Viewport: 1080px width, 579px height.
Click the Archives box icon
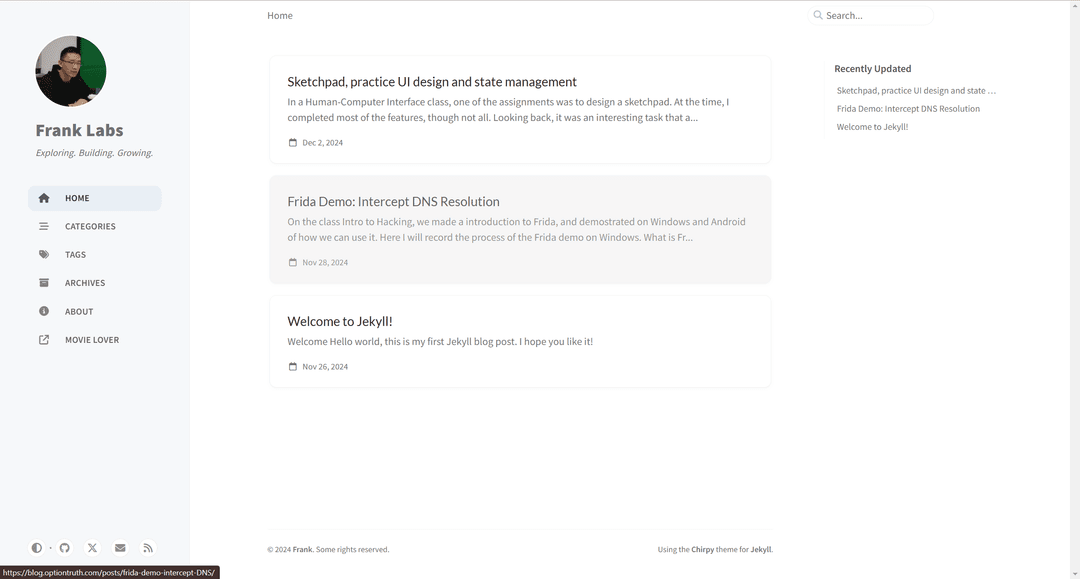point(44,283)
